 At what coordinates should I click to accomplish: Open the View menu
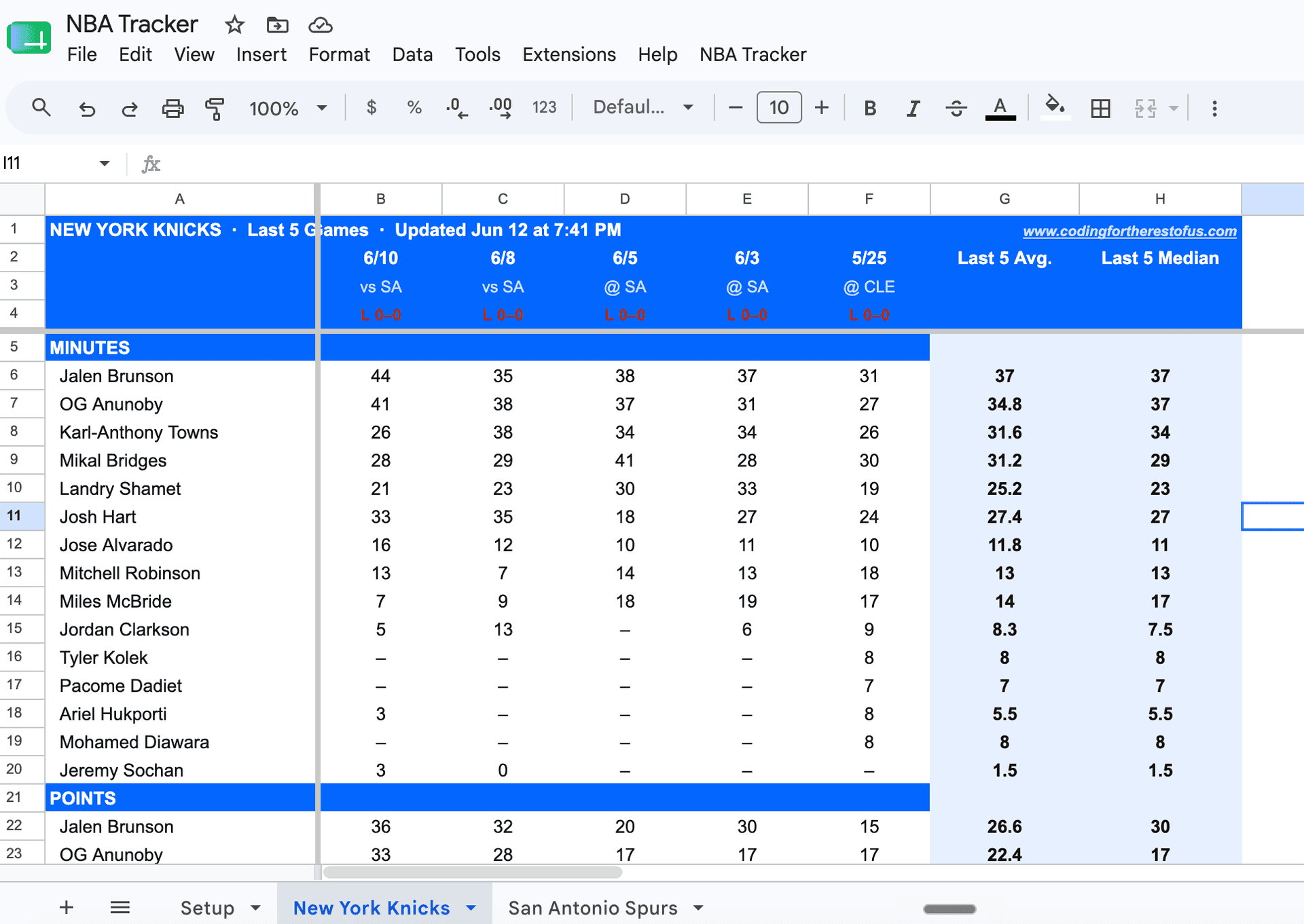click(x=194, y=54)
